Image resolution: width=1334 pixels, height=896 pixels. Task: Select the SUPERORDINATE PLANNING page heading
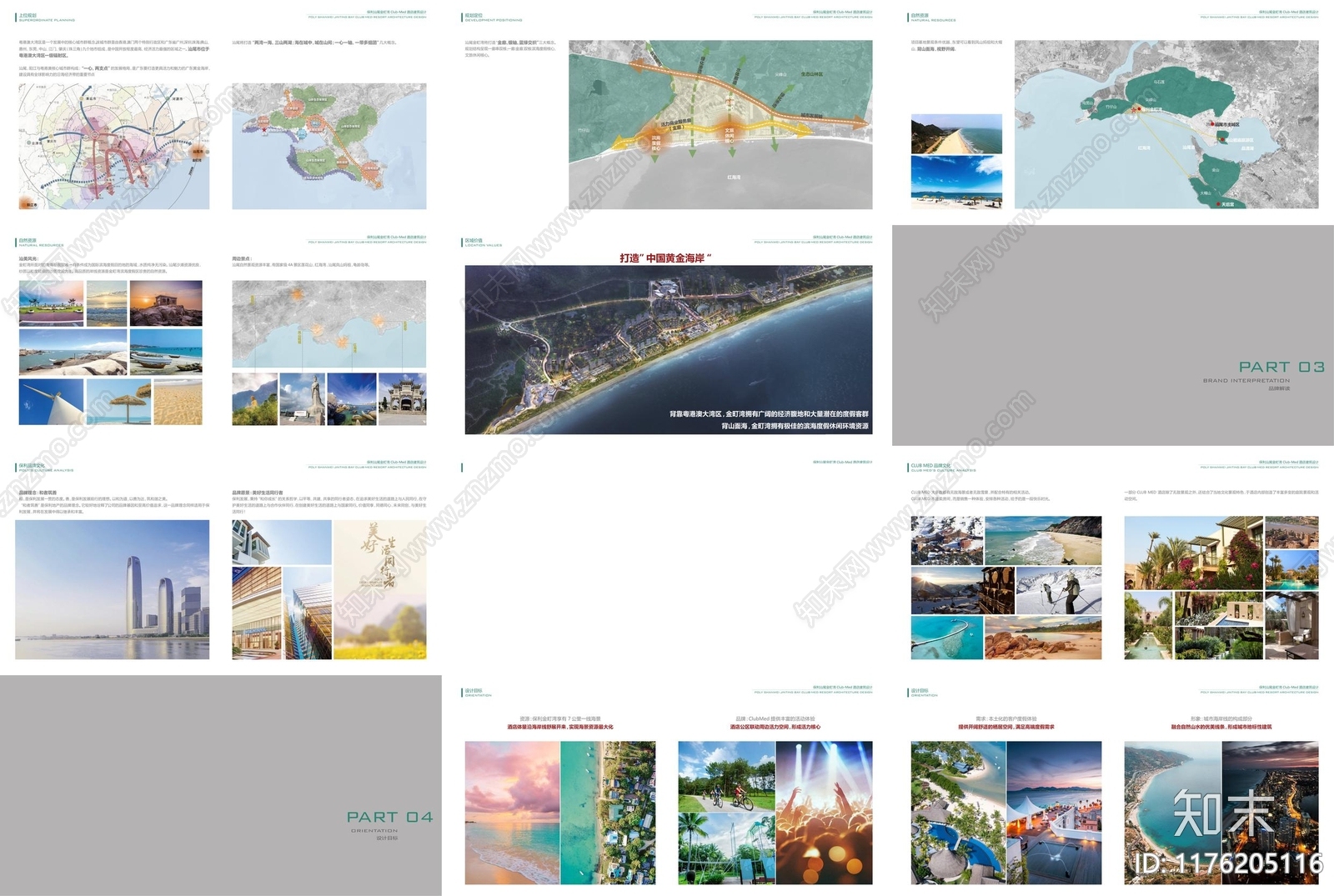pyautogui.click(x=47, y=20)
